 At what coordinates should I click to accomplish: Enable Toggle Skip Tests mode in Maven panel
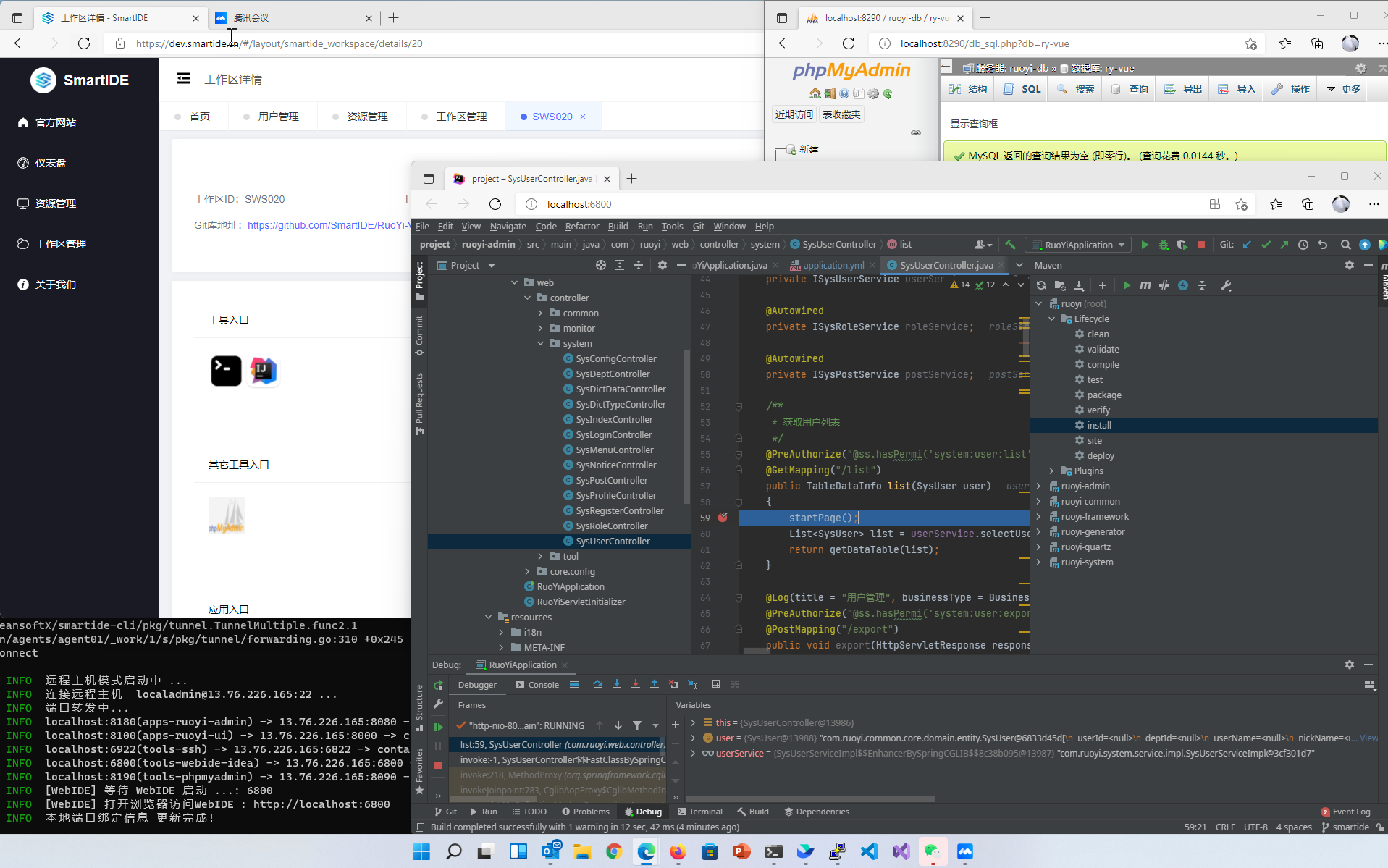point(1164,285)
